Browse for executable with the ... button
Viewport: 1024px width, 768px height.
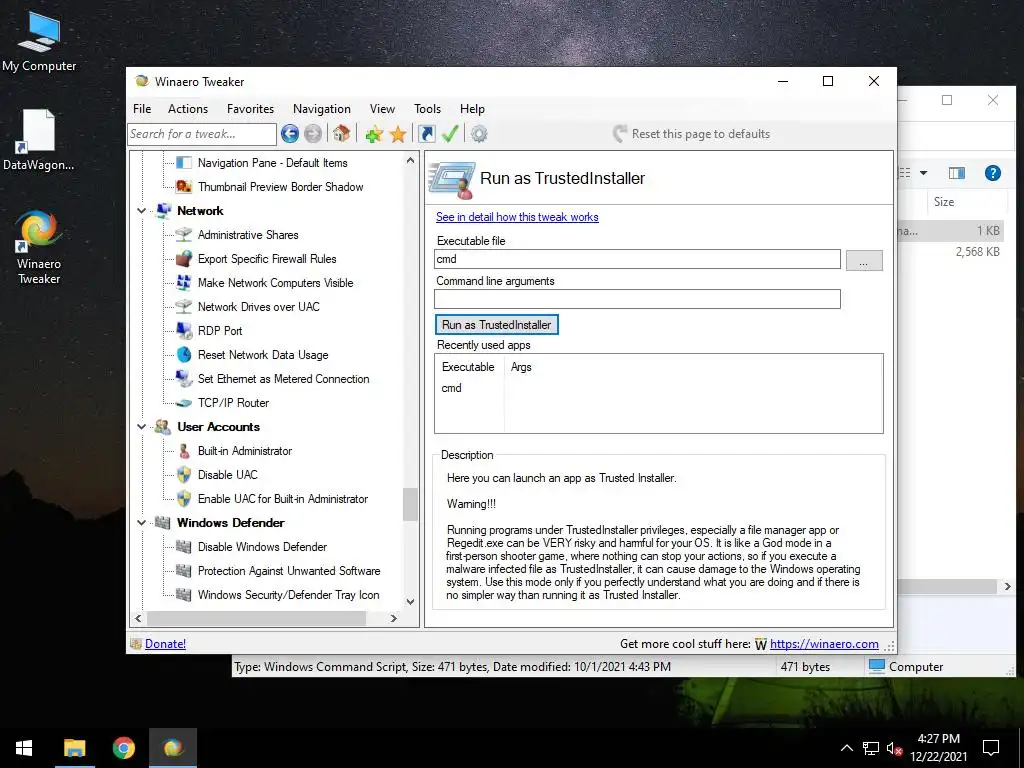tap(864, 261)
